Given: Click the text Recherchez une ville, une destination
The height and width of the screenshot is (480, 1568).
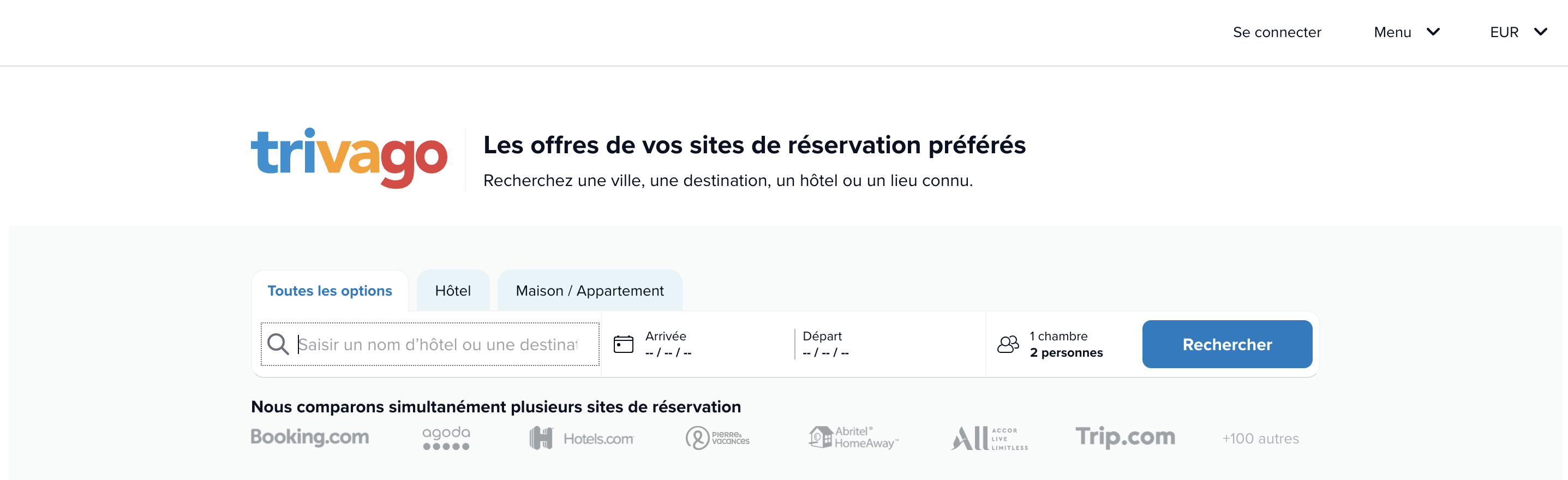Looking at the screenshot, I should (728, 181).
